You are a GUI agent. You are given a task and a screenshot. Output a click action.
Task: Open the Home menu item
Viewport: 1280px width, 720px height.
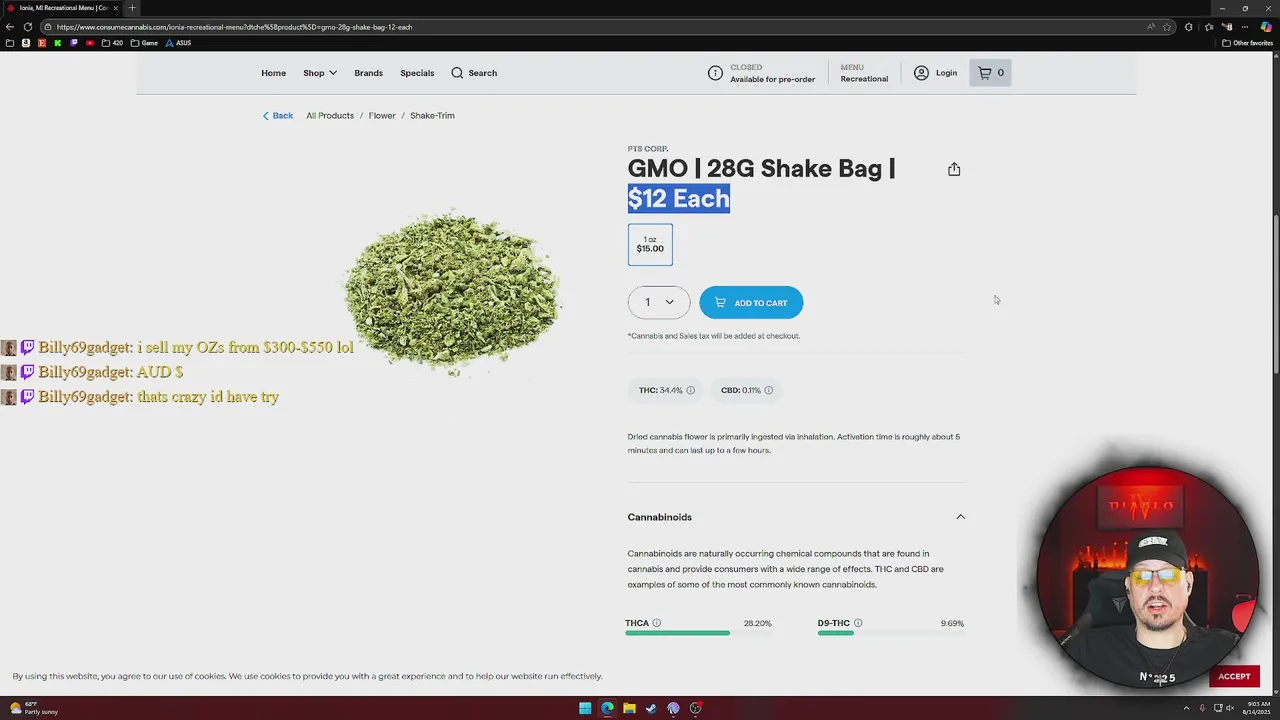pos(273,73)
